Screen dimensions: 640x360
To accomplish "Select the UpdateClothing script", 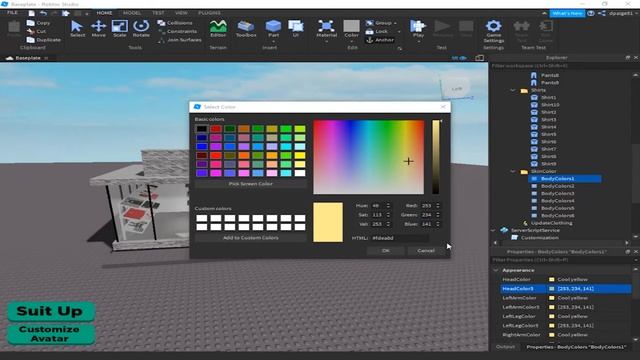I will pyautogui.click(x=551, y=223).
